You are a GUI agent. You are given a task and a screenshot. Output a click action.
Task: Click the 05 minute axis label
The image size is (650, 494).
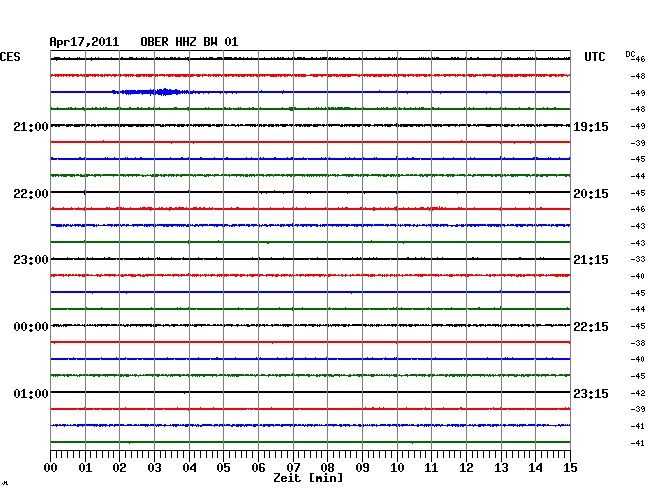[x=223, y=468]
